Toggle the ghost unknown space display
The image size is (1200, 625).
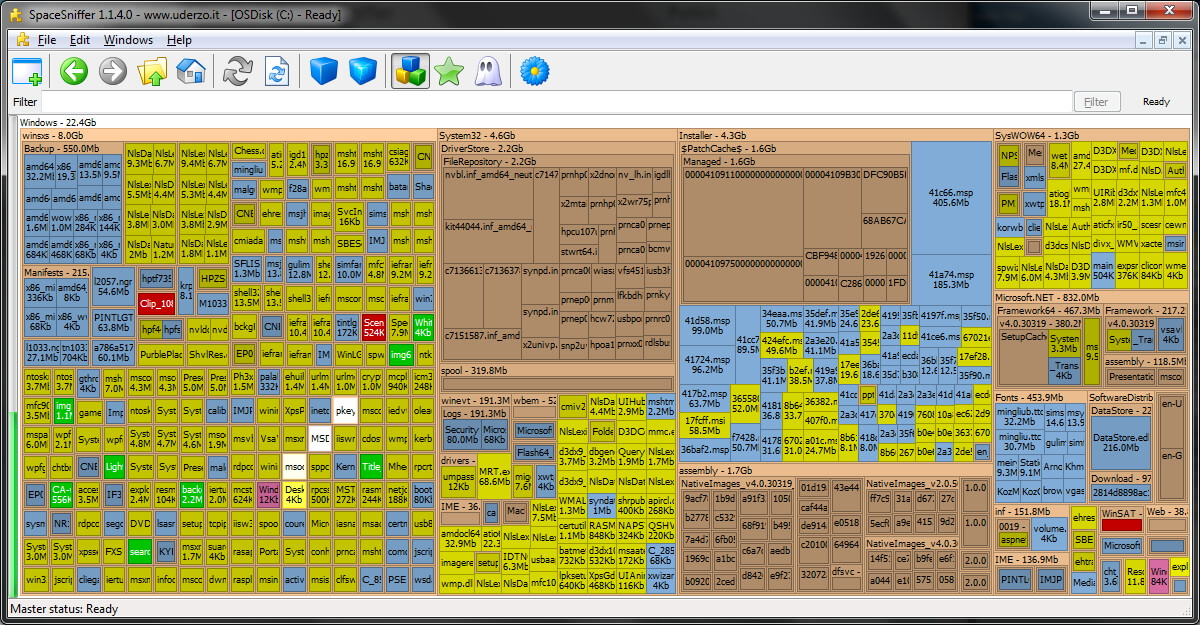pos(488,71)
